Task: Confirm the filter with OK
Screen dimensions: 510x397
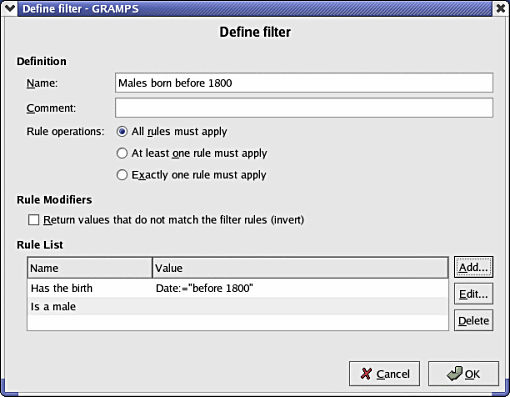Action: [463, 374]
